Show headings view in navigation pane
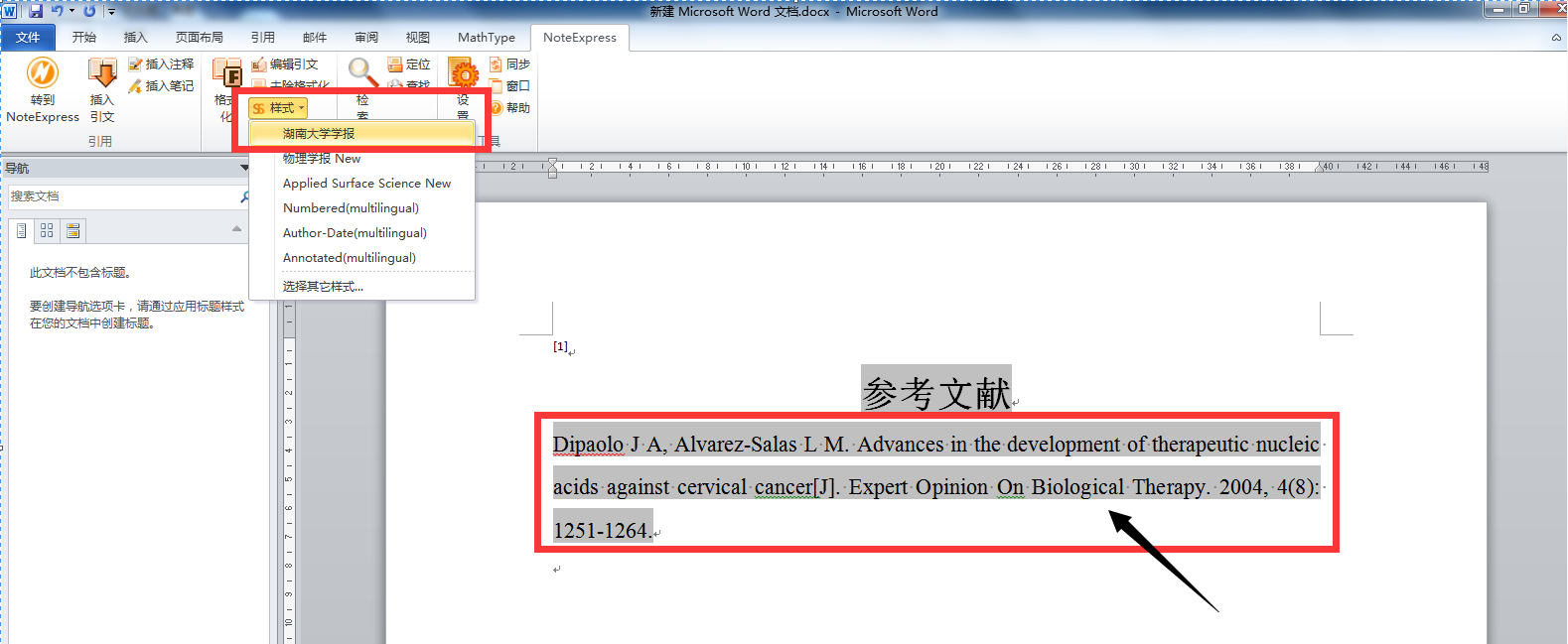 pyautogui.click(x=21, y=231)
